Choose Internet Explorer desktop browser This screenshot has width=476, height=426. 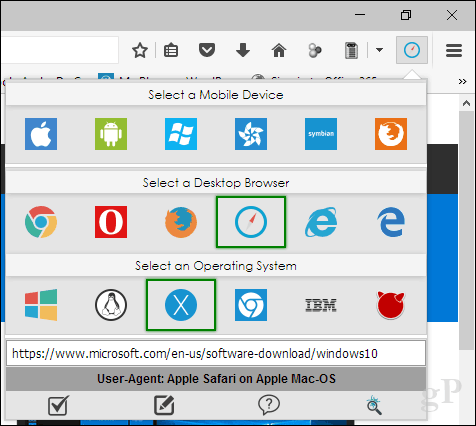[x=321, y=222]
